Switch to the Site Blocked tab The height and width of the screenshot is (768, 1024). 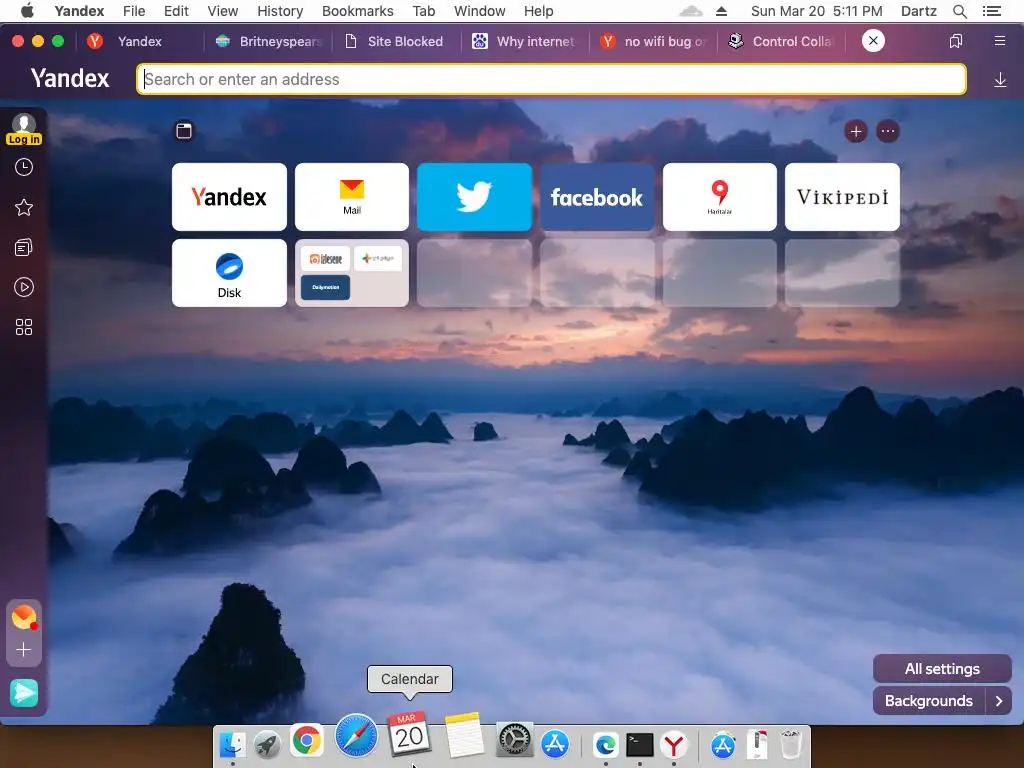click(x=397, y=41)
